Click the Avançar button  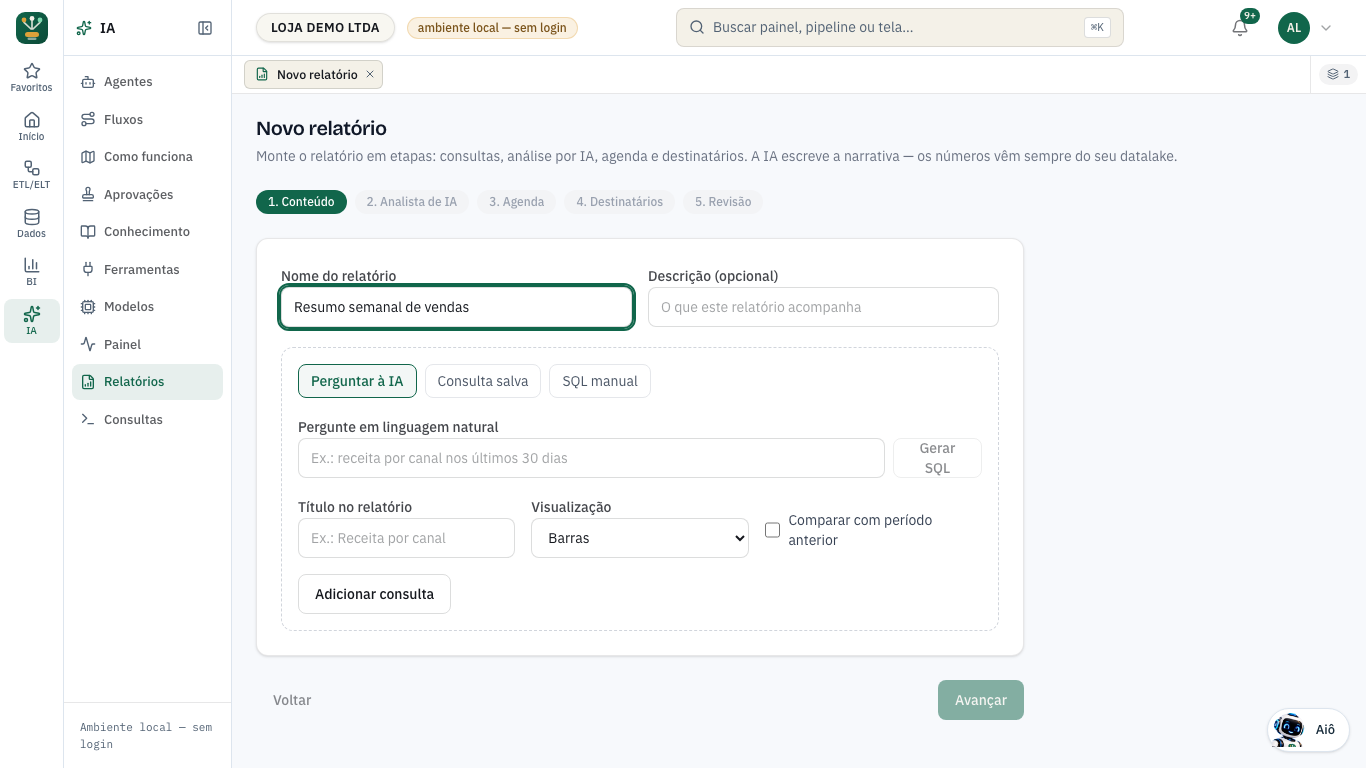[x=981, y=700]
